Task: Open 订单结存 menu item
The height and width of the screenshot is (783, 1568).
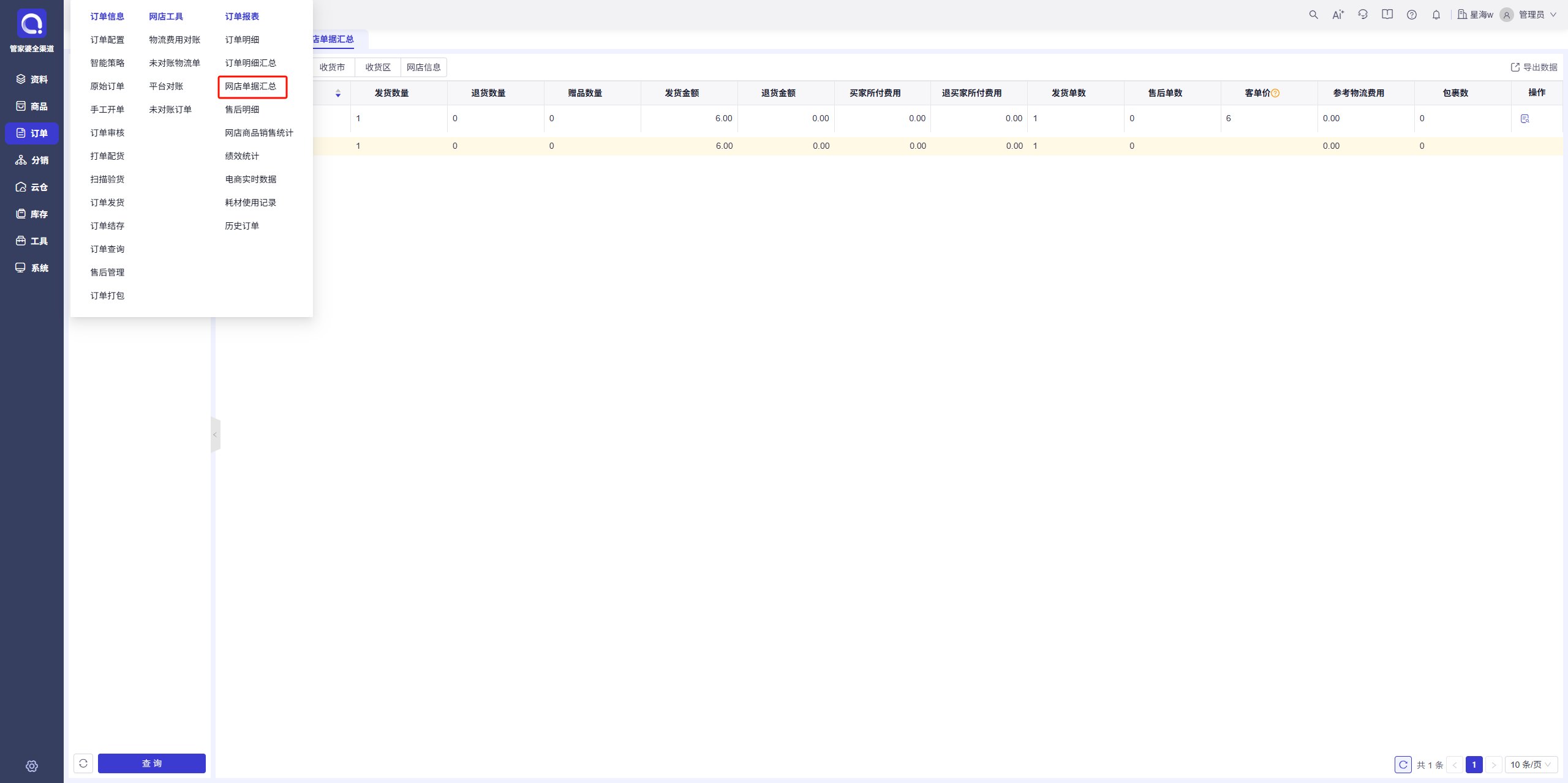Action: point(107,226)
